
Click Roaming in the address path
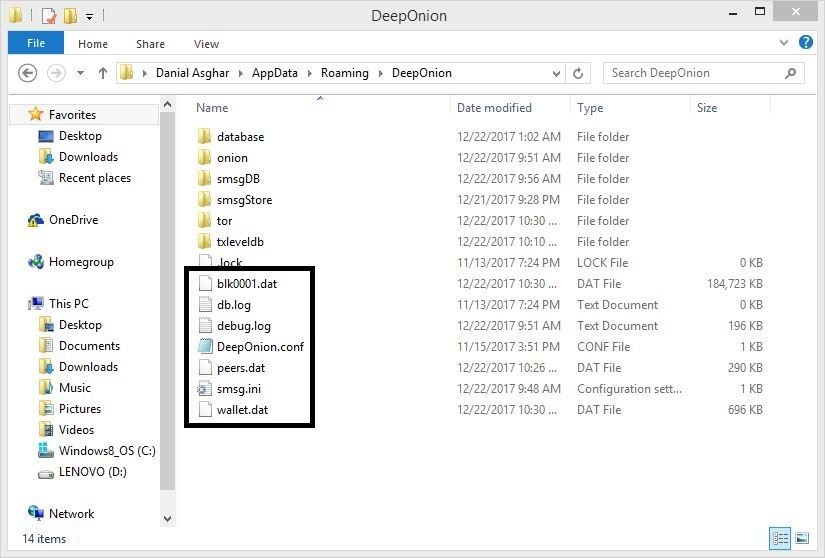click(345, 73)
